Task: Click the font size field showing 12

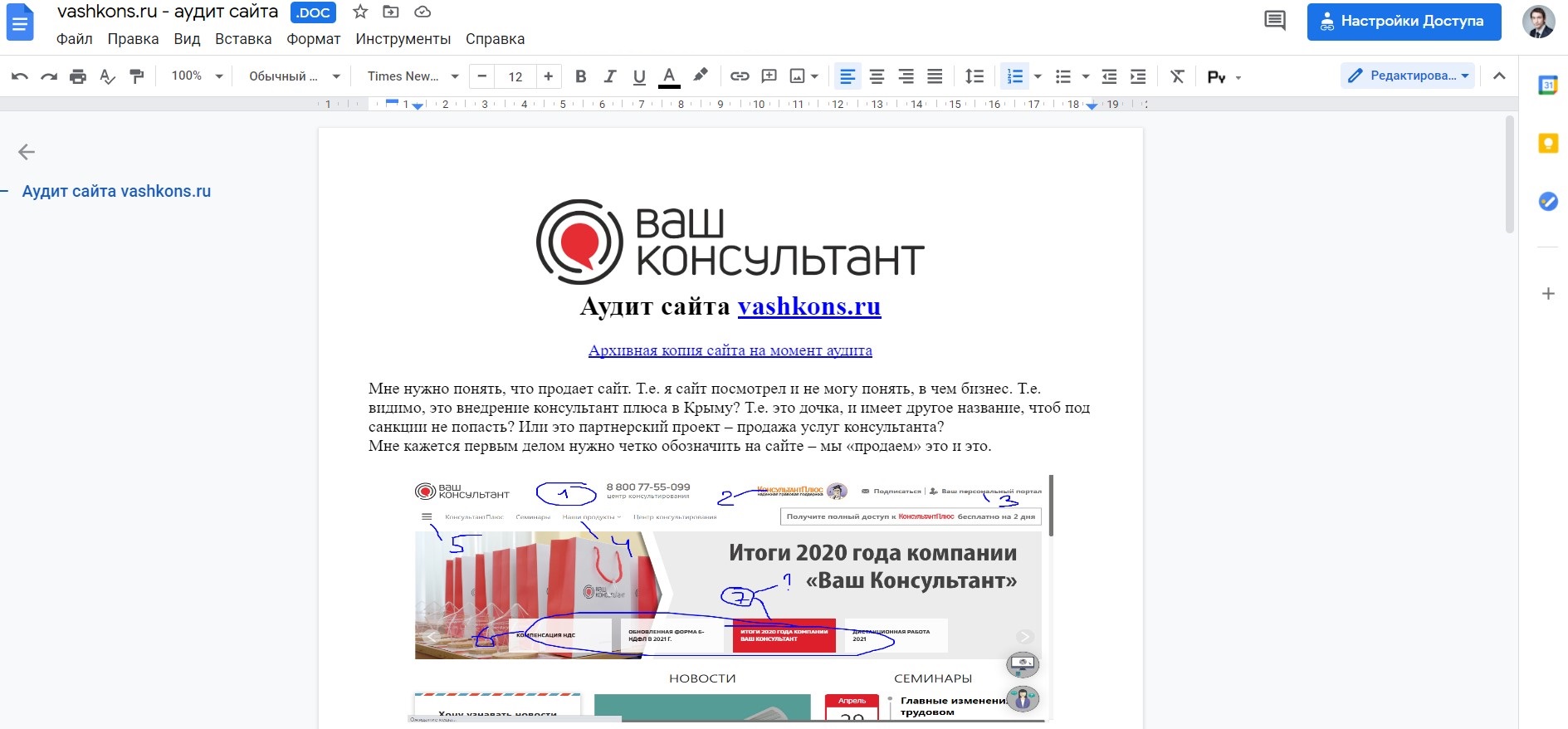Action: click(x=515, y=76)
